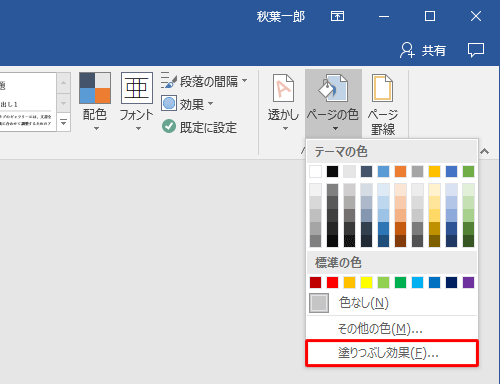Pick the dark red standard color
Image resolution: width=500 pixels, height=384 pixels.
tap(315, 282)
